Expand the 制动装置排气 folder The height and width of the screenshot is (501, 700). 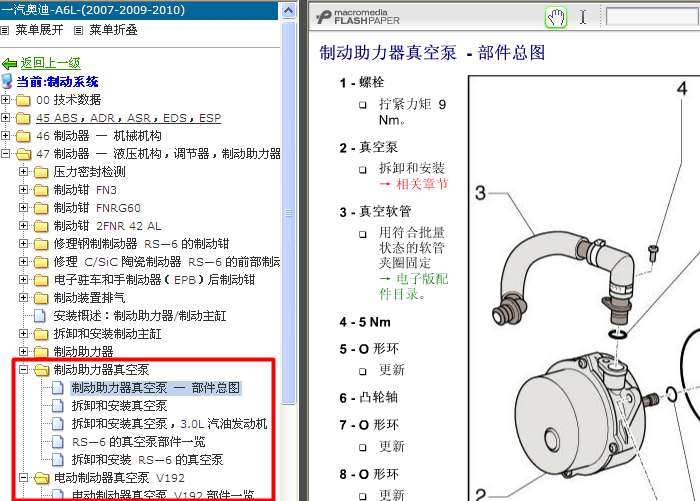(x=23, y=297)
